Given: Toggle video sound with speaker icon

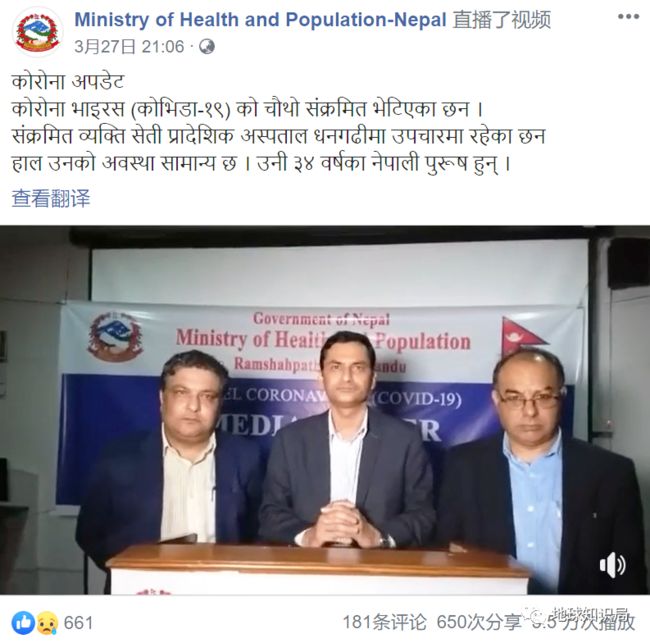Looking at the screenshot, I should pos(612,565).
